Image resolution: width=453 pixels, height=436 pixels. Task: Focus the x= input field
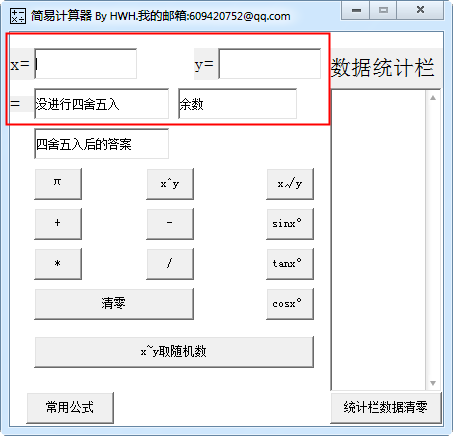click(86, 64)
